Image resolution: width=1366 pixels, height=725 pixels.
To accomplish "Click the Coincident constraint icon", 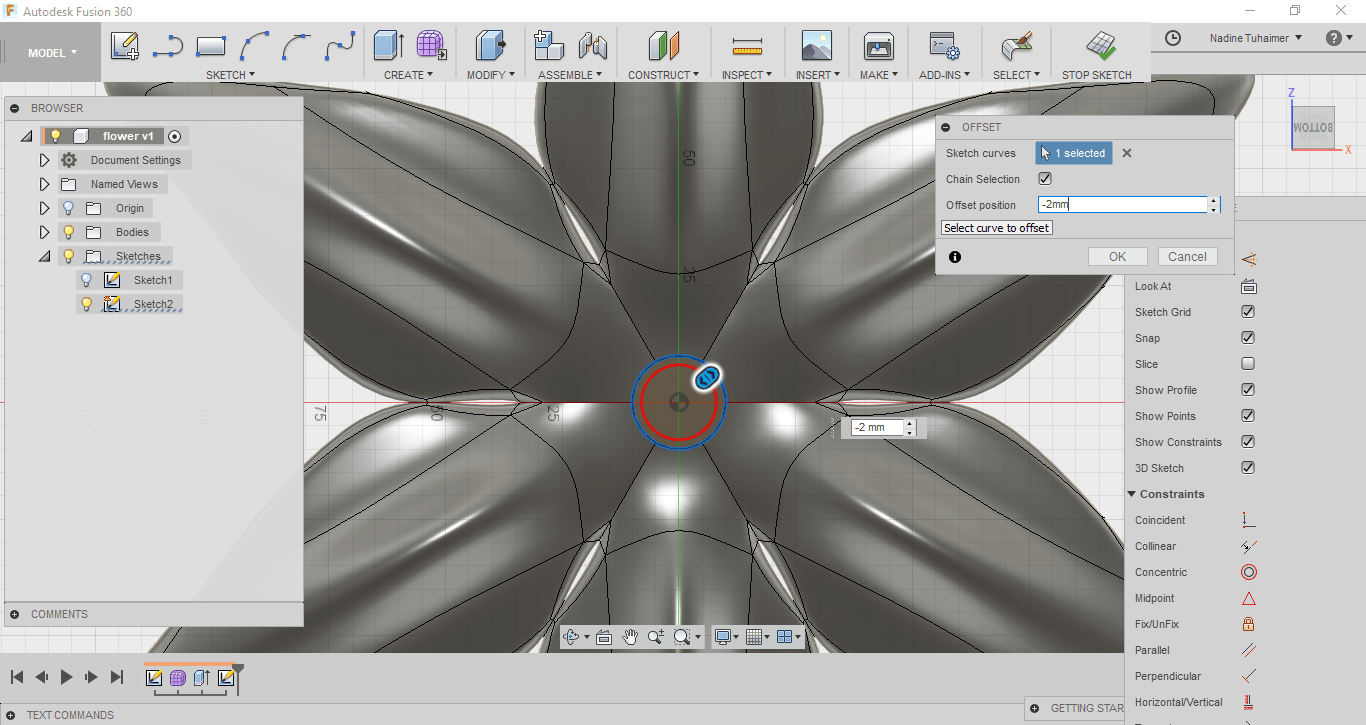I will (x=1248, y=520).
